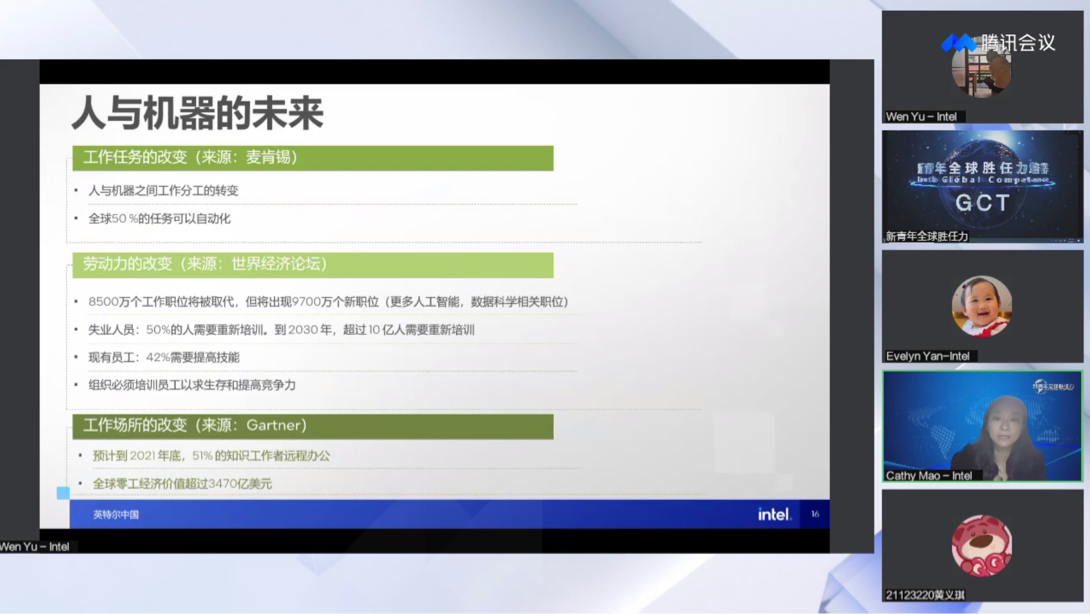Click the slide page number 16
This screenshot has width=1090, height=614.
coord(814,514)
